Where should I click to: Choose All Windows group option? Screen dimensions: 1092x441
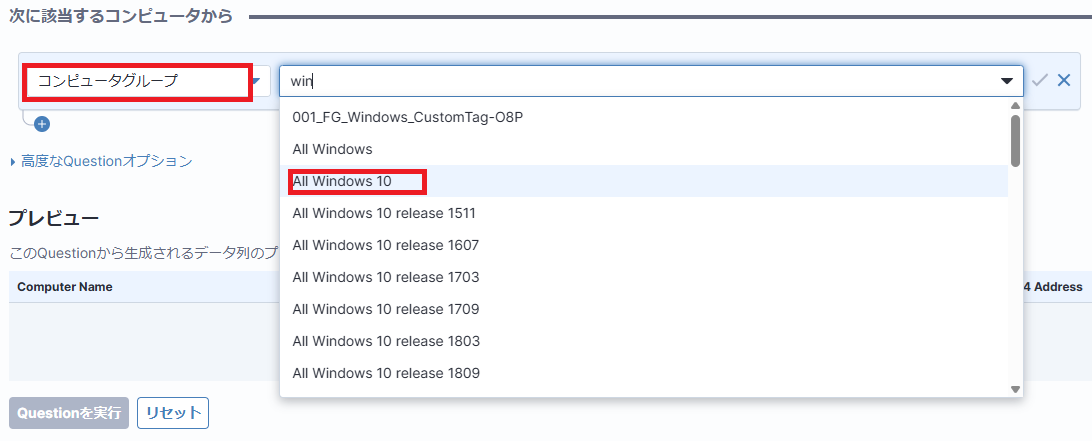332,149
